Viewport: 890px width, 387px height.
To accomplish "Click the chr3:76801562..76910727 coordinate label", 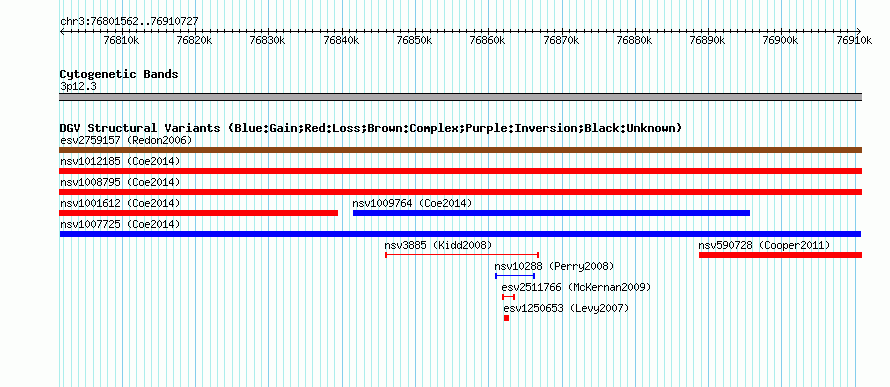I will pos(129,22).
